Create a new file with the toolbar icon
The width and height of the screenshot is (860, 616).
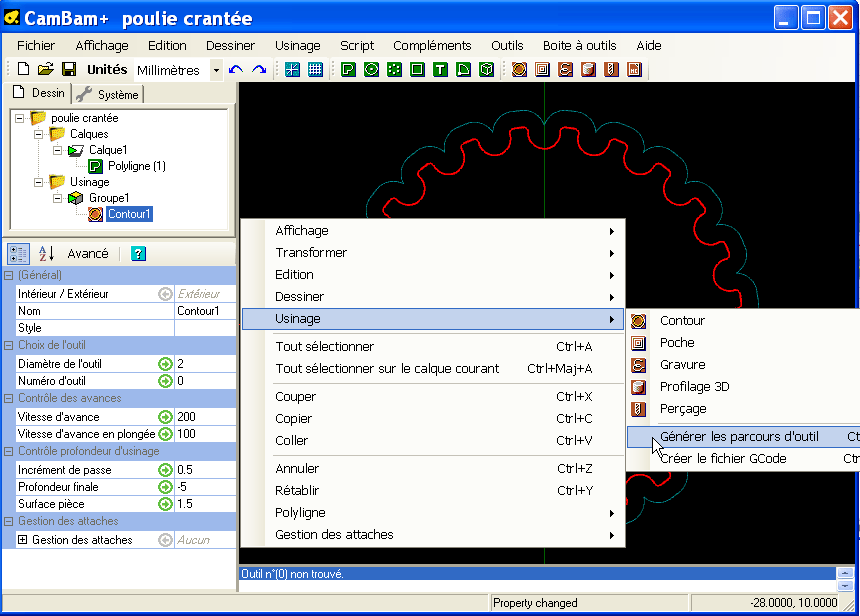click(23, 69)
